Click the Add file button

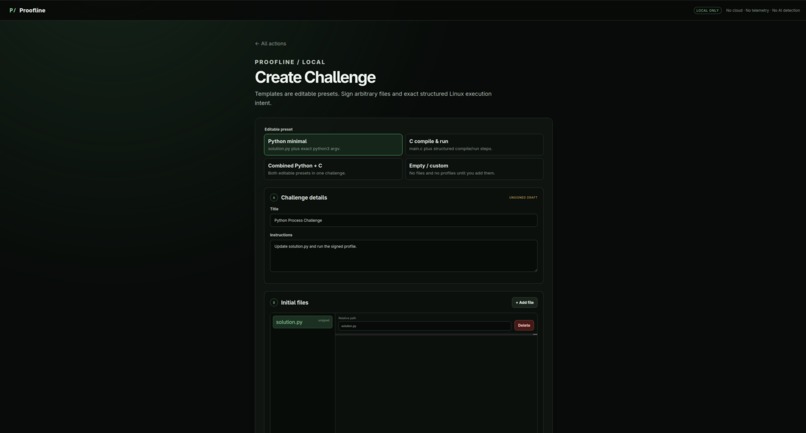click(x=524, y=302)
